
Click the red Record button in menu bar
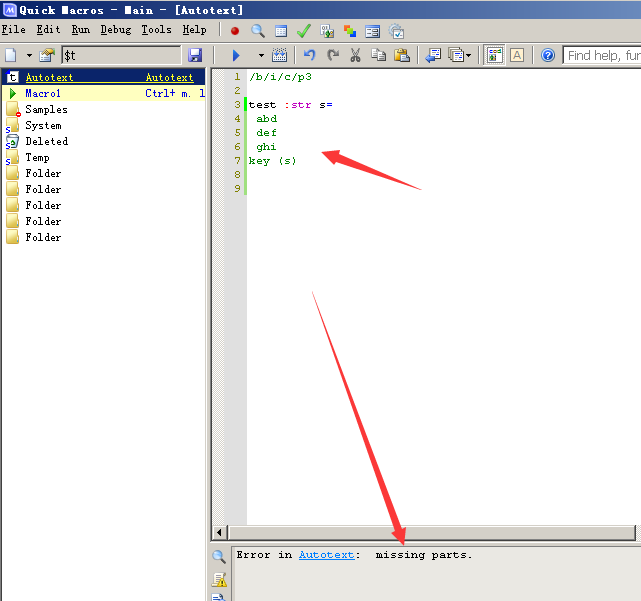(235, 30)
